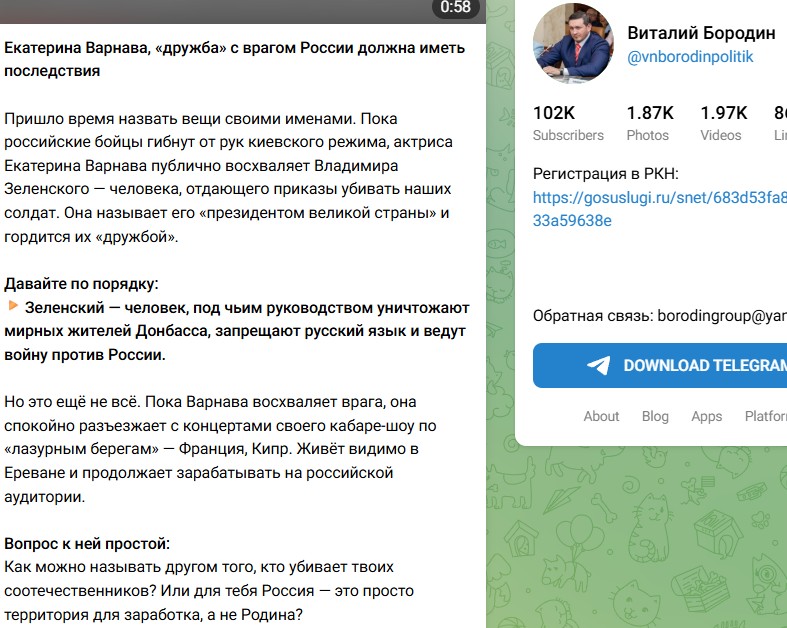Click the Виталий Бородин channel title
787x628 pixels.
point(701,33)
